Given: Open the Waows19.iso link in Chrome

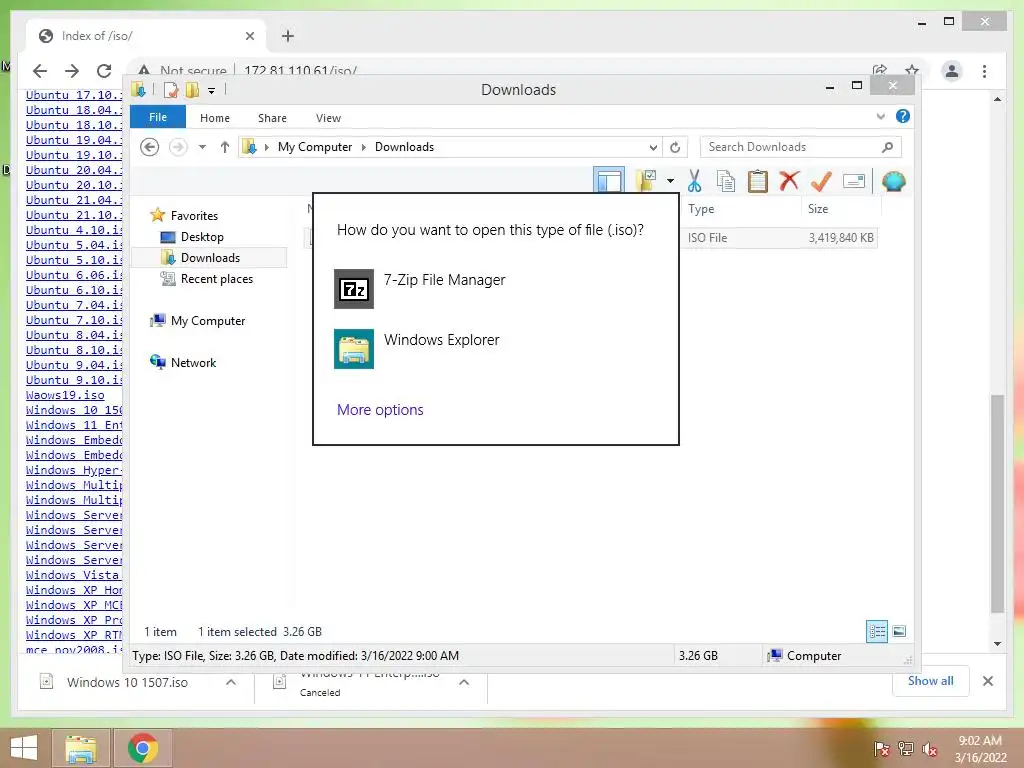Looking at the screenshot, I should [65, 395].
